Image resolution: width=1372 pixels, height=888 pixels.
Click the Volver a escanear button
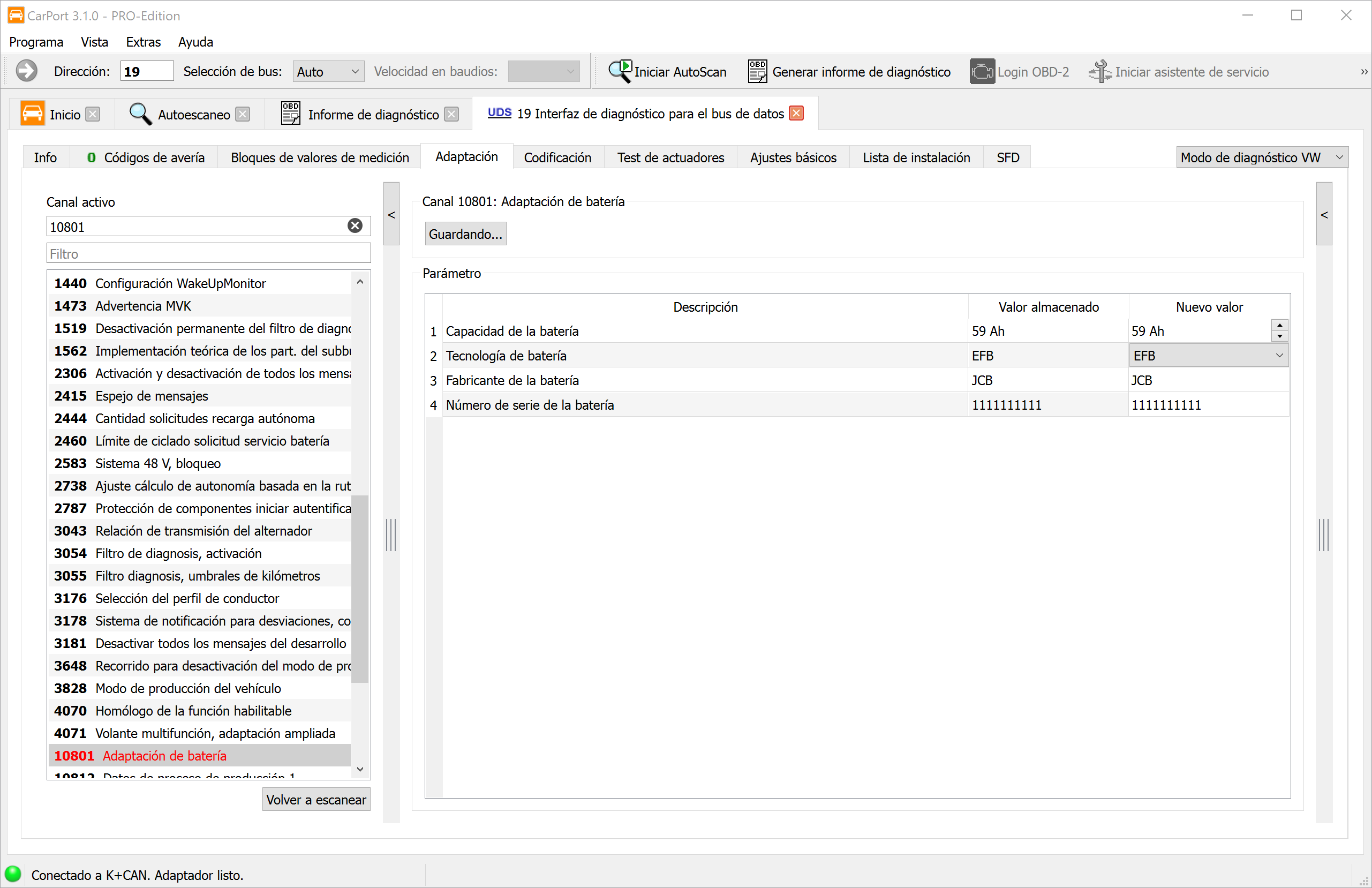[316, 800]
